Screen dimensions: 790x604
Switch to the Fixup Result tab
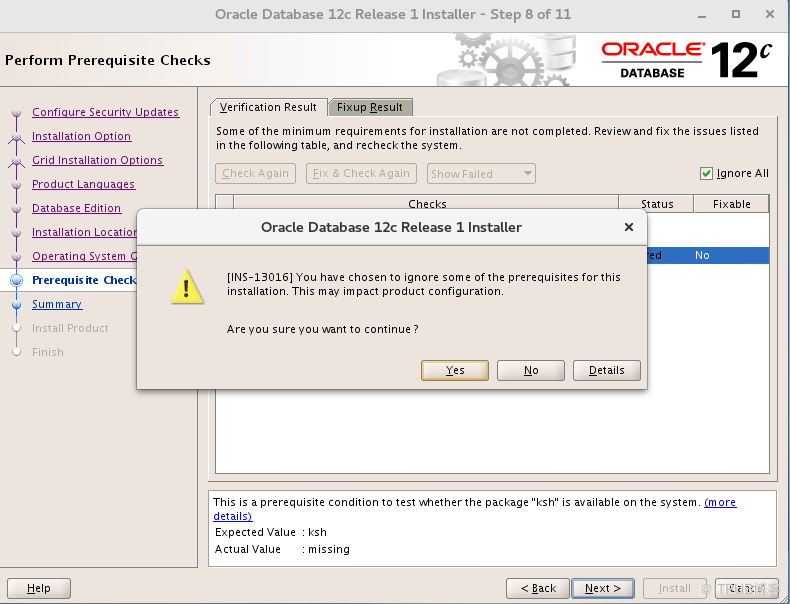coord(370,107)
